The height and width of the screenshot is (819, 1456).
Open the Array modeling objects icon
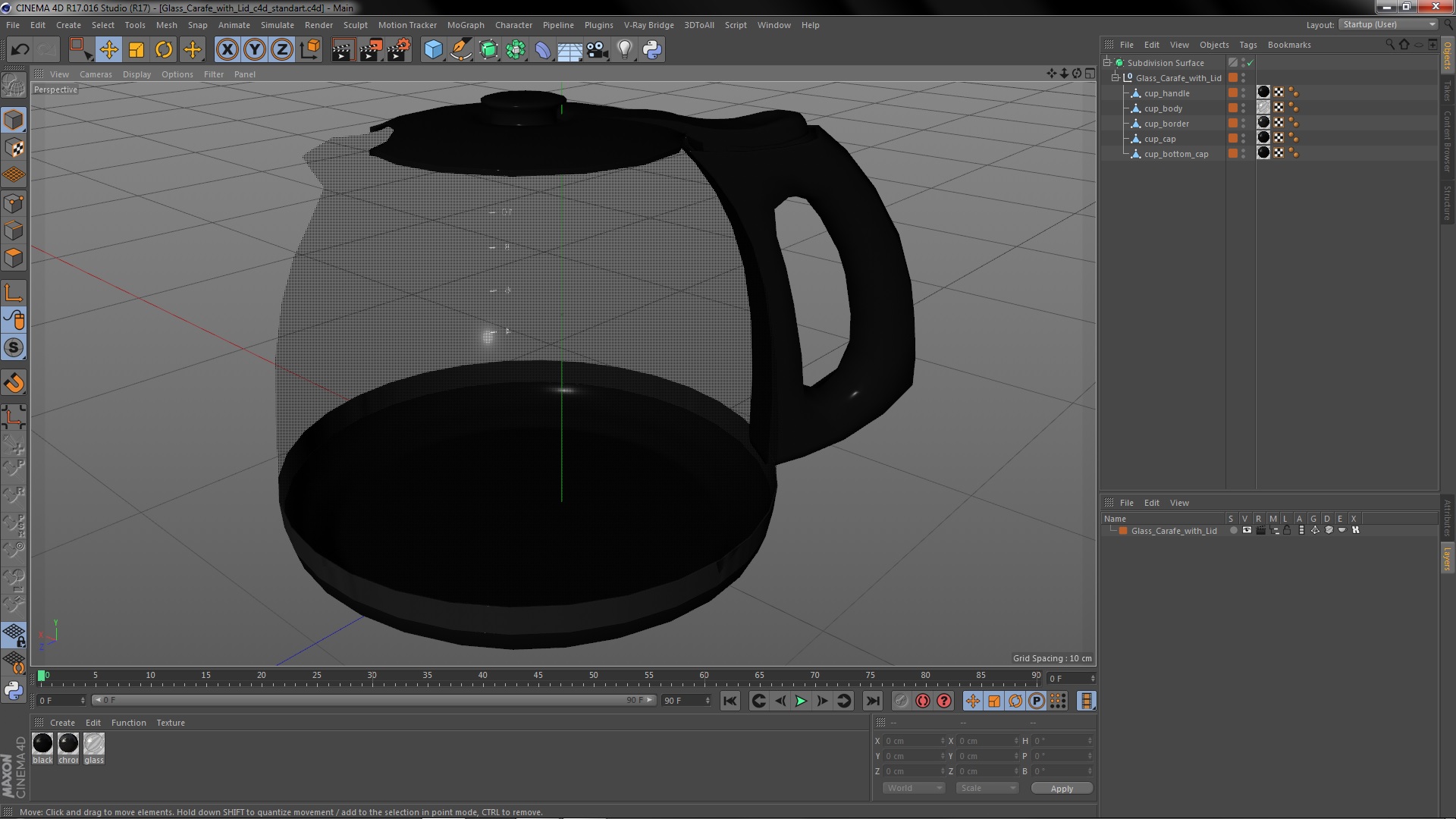(x=516, y=50)
